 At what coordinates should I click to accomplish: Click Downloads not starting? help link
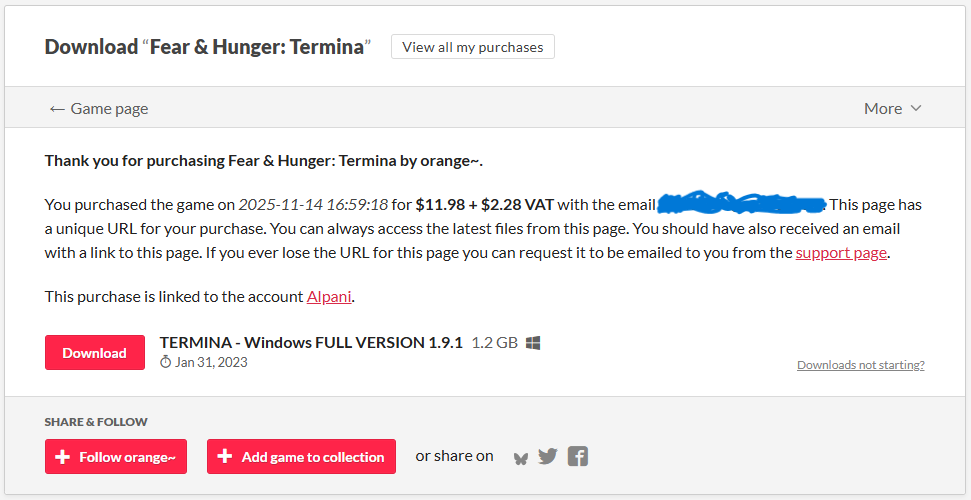[861, 365]
